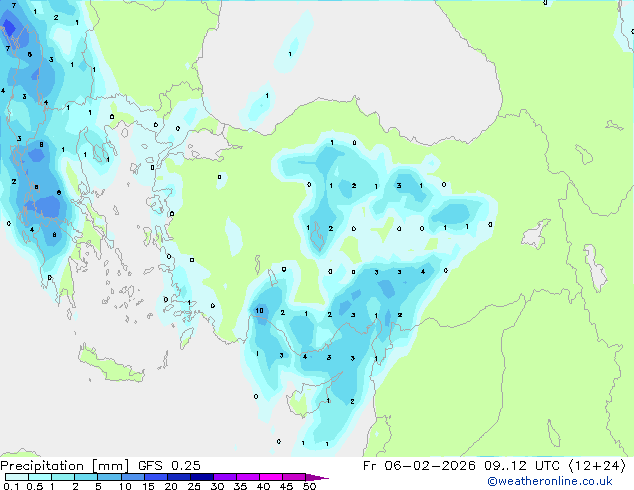Click legend tick label '0.1'
The image size is (634, 490).
point(11,486)
